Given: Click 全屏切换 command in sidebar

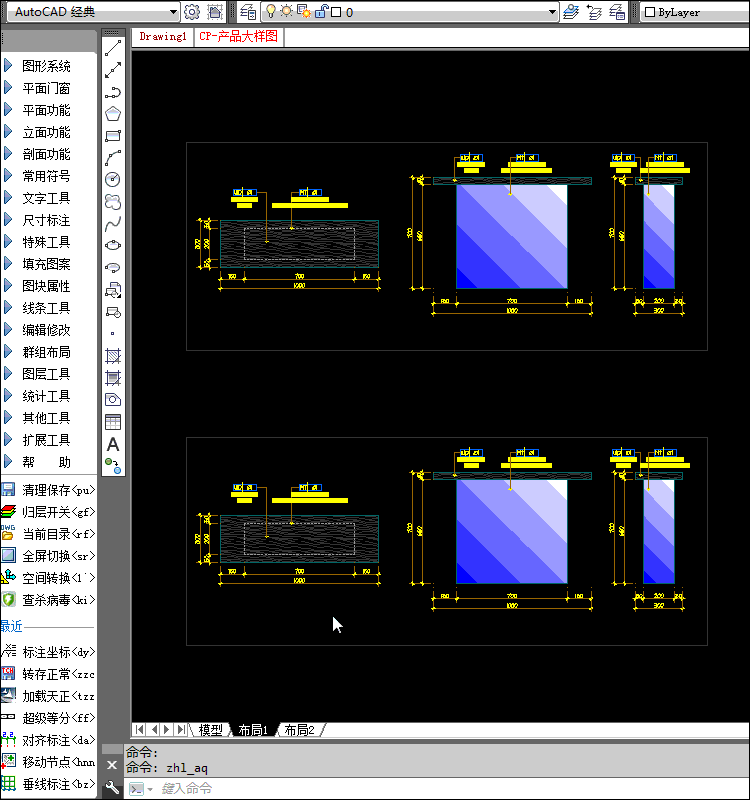Looking at the screenshot, I should pos(57,556).
